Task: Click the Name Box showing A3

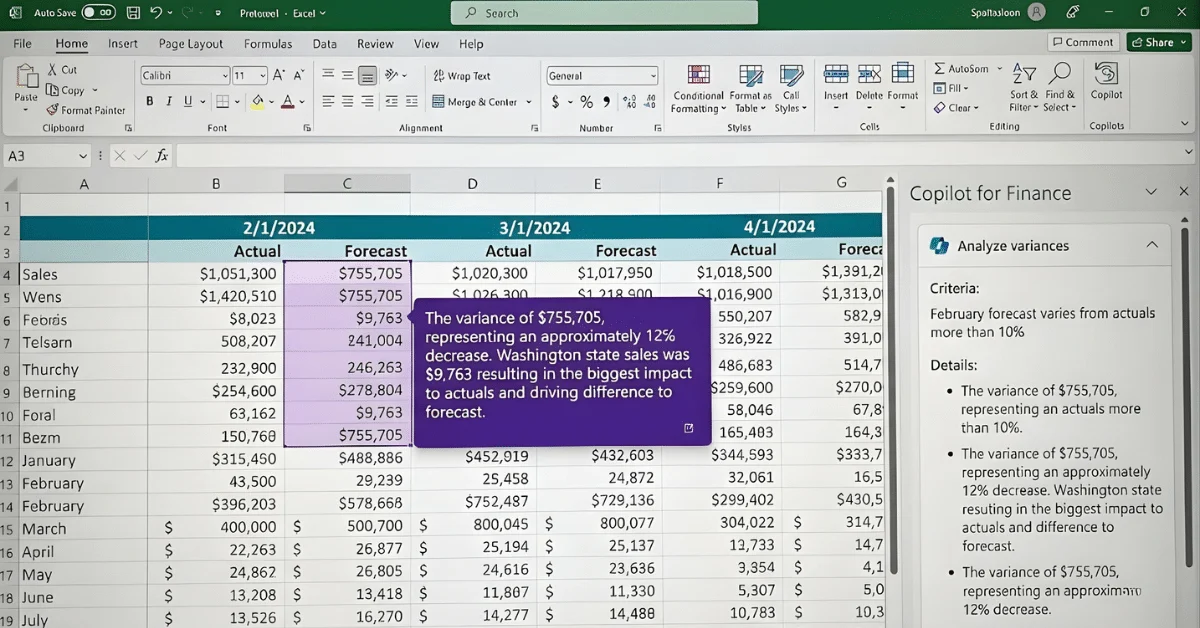Action: click(47, 156)
